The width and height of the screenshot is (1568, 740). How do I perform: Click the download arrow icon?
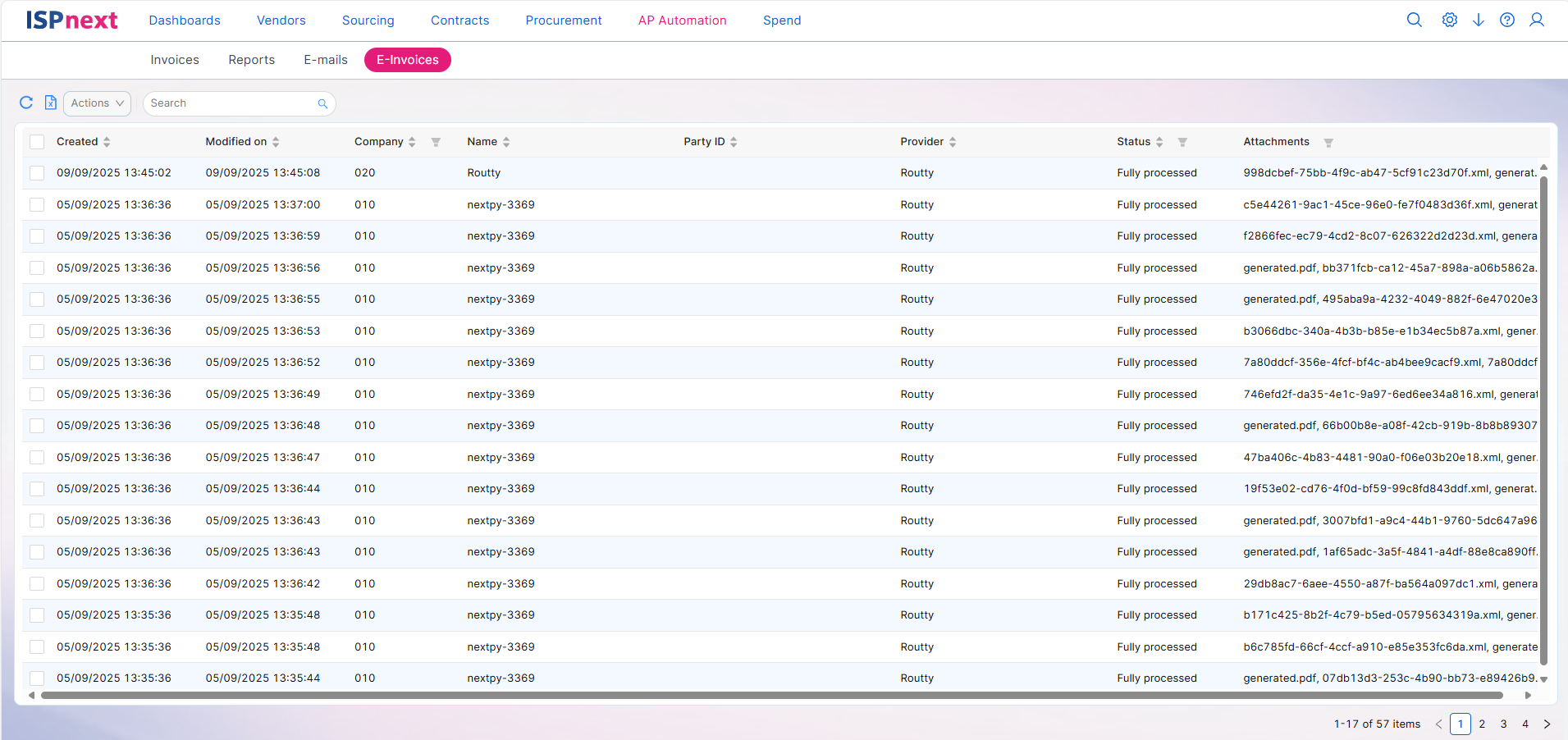point(1479,20)
